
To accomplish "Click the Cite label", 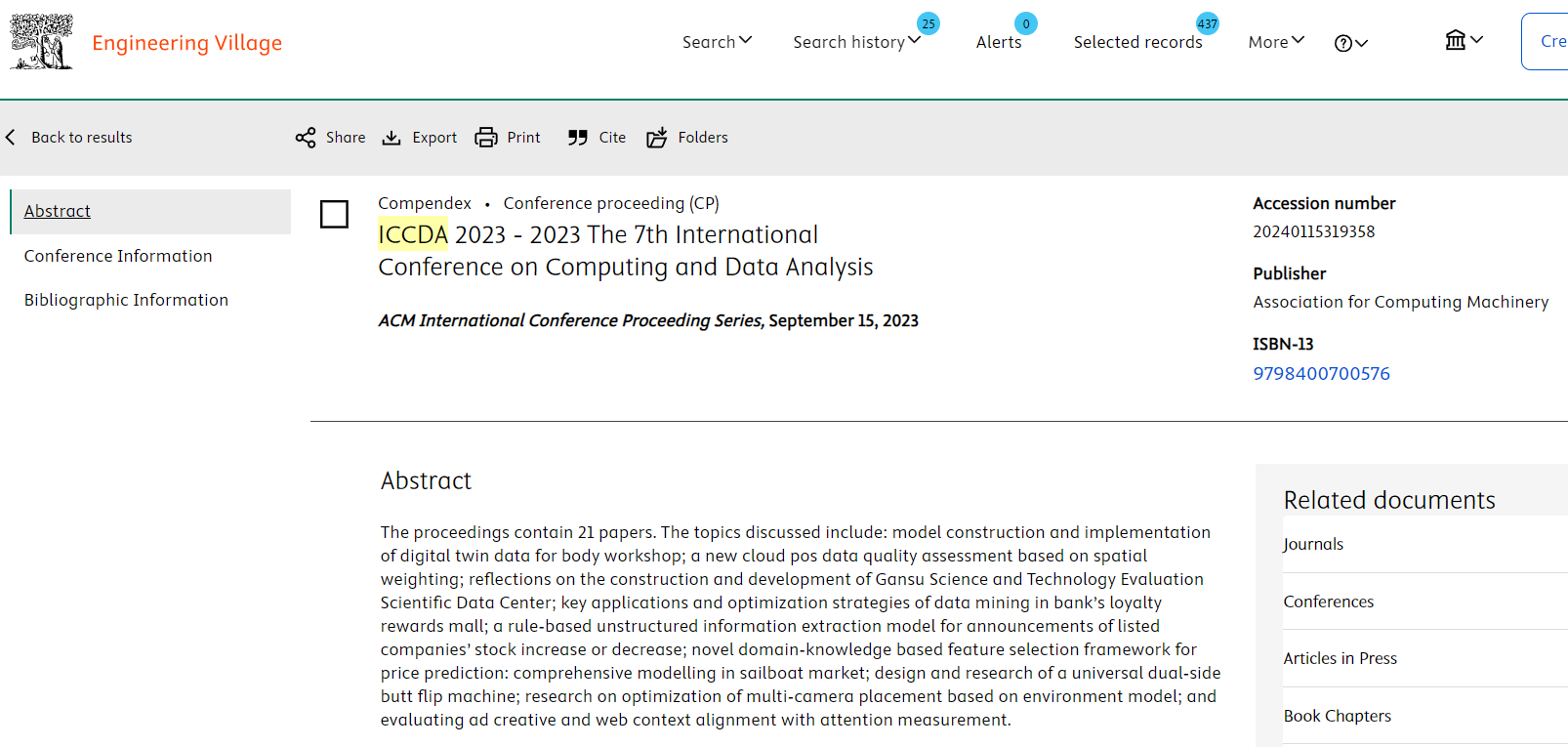I will click(612, 138).
